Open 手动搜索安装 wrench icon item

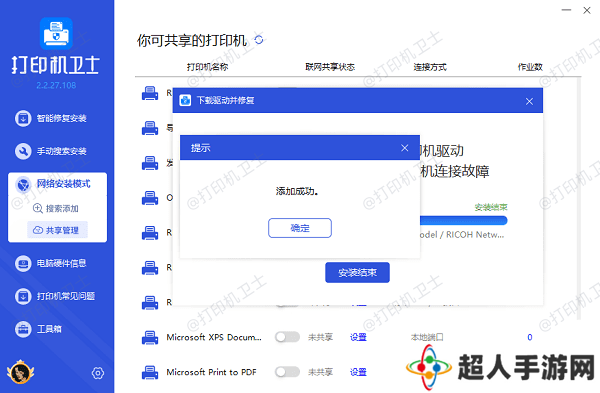(51, 151)
